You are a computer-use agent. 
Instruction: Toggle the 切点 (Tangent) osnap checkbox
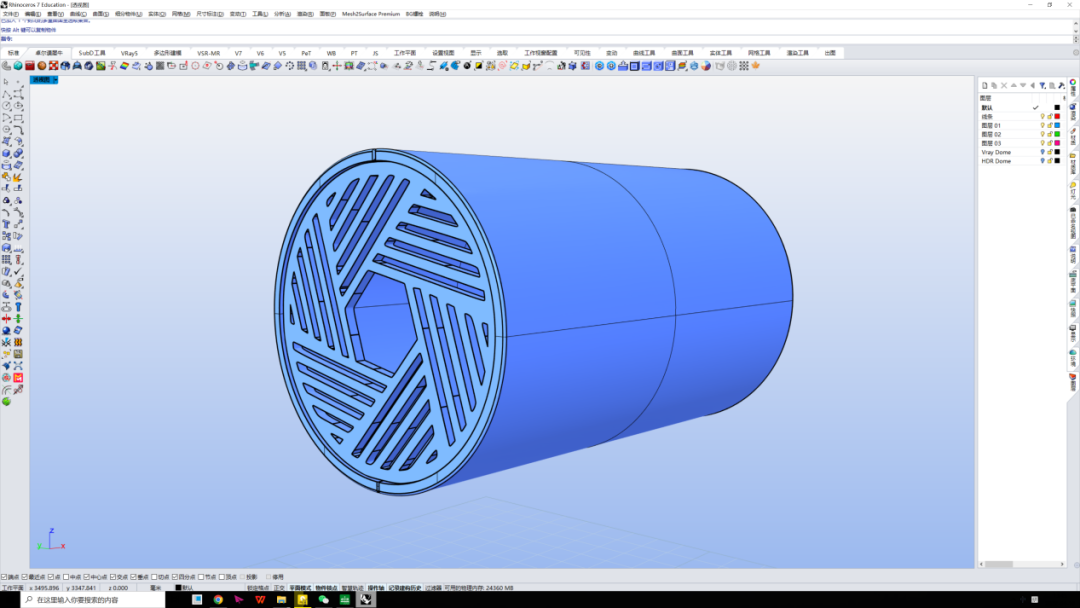tap(154, 577)
